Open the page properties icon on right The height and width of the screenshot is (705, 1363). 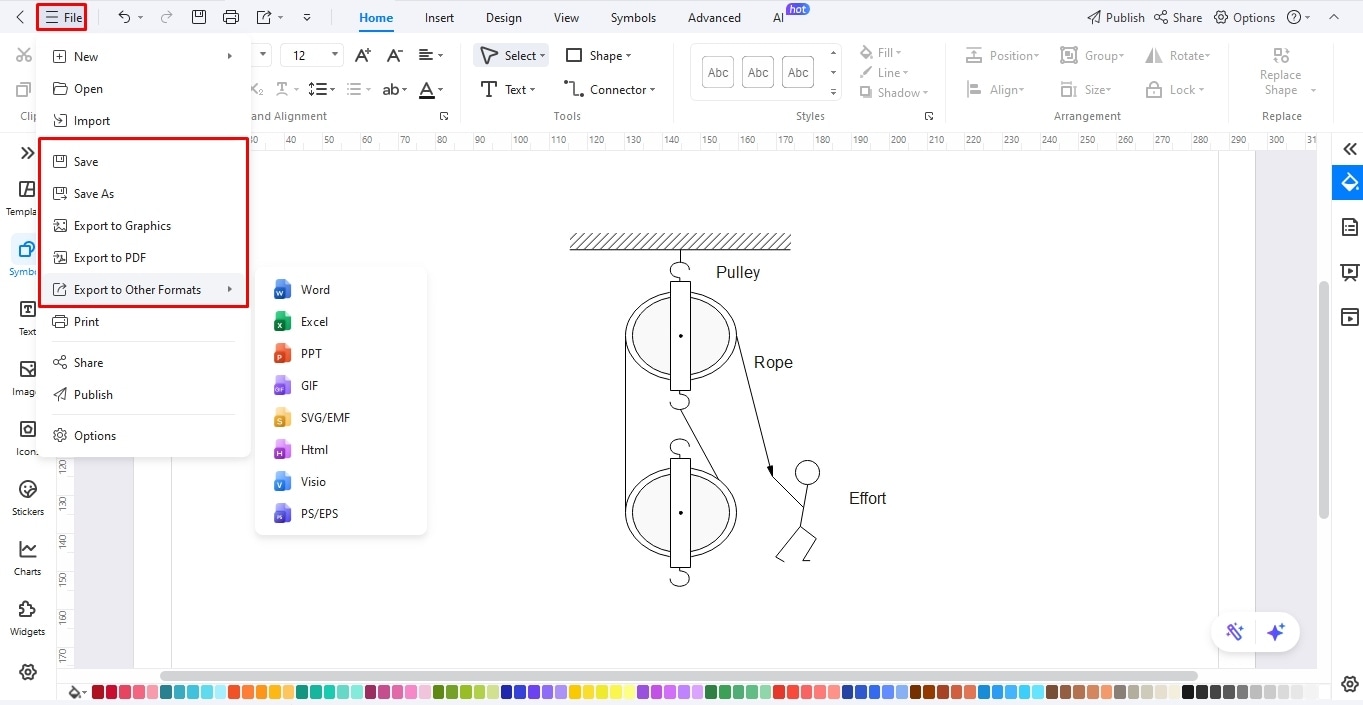coord(1349,228)
